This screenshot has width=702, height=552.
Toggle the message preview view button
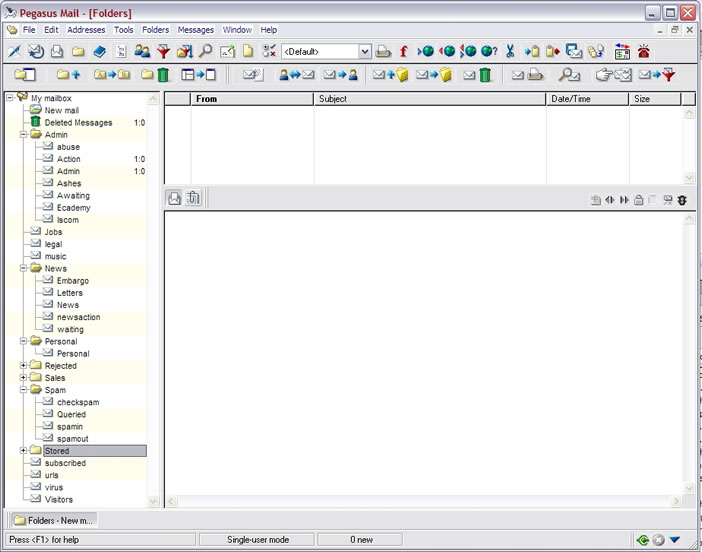(174, 198)
